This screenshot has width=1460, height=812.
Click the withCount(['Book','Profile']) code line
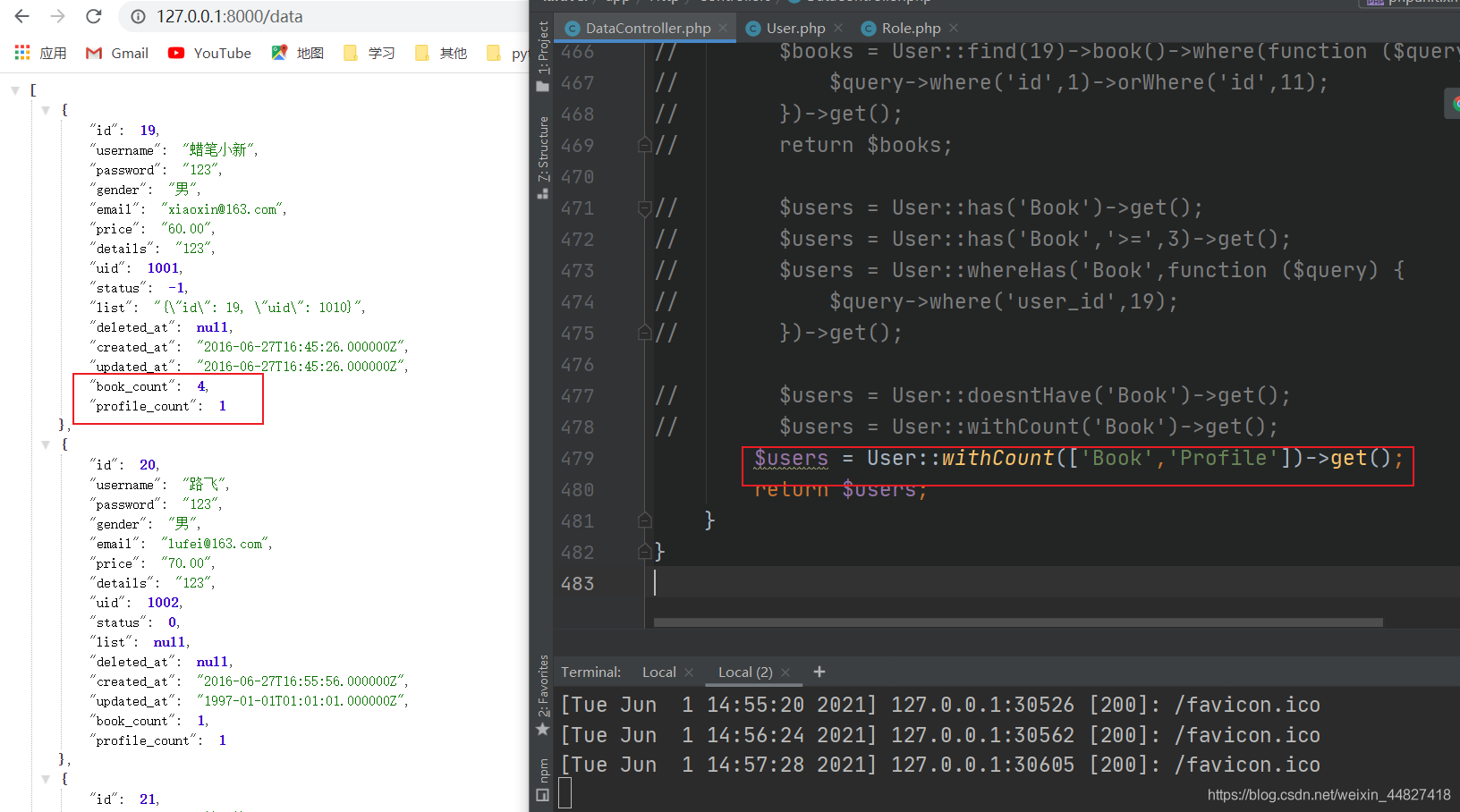[1078, 458]
